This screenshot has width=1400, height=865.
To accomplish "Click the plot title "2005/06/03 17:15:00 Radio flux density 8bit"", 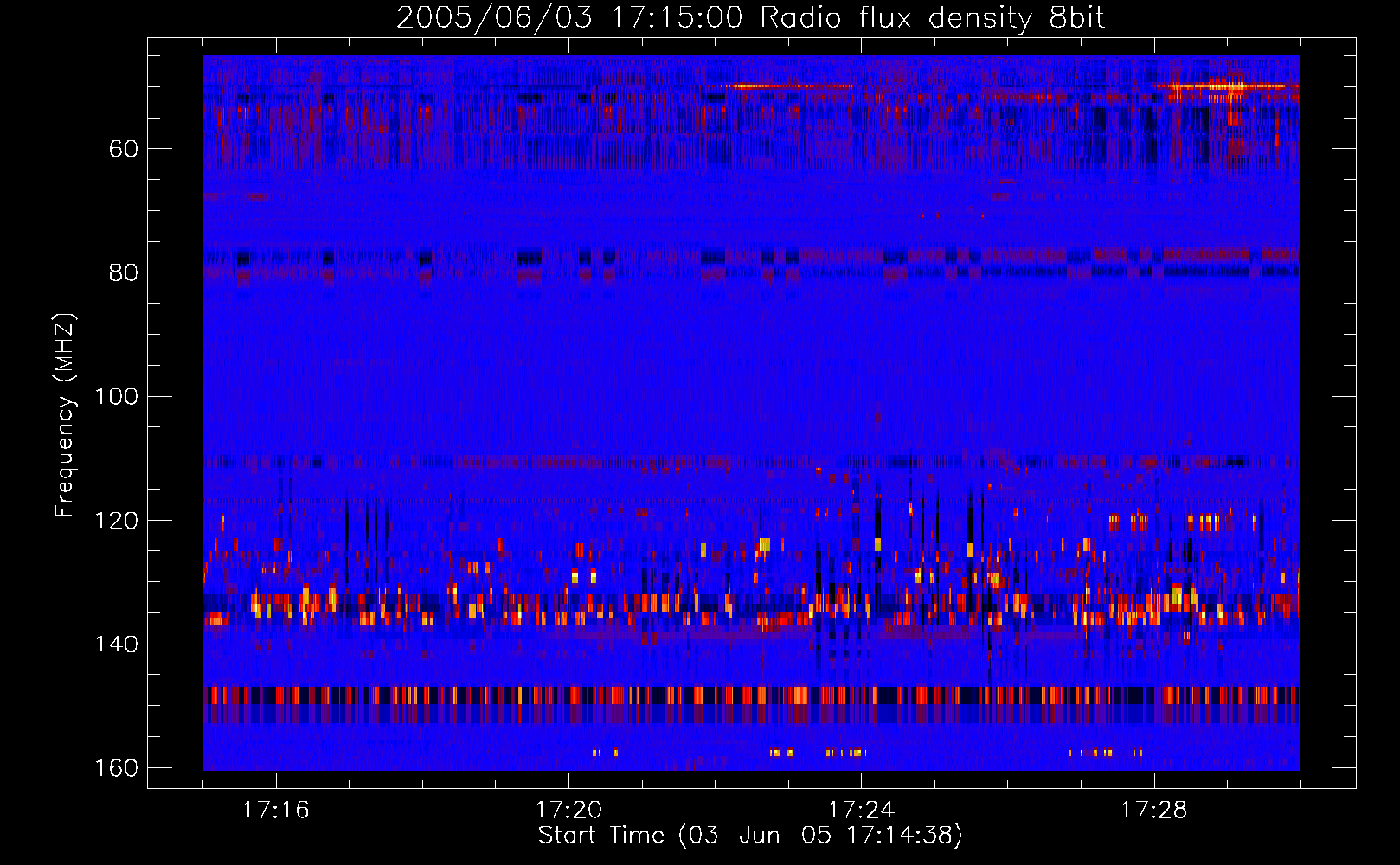I will 750,18.
